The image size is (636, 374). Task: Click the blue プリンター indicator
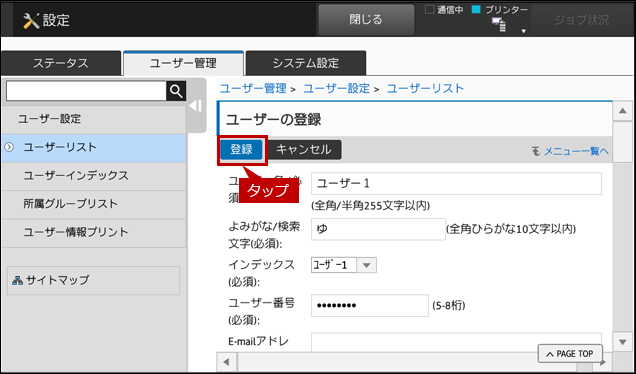tap(476, 9)
